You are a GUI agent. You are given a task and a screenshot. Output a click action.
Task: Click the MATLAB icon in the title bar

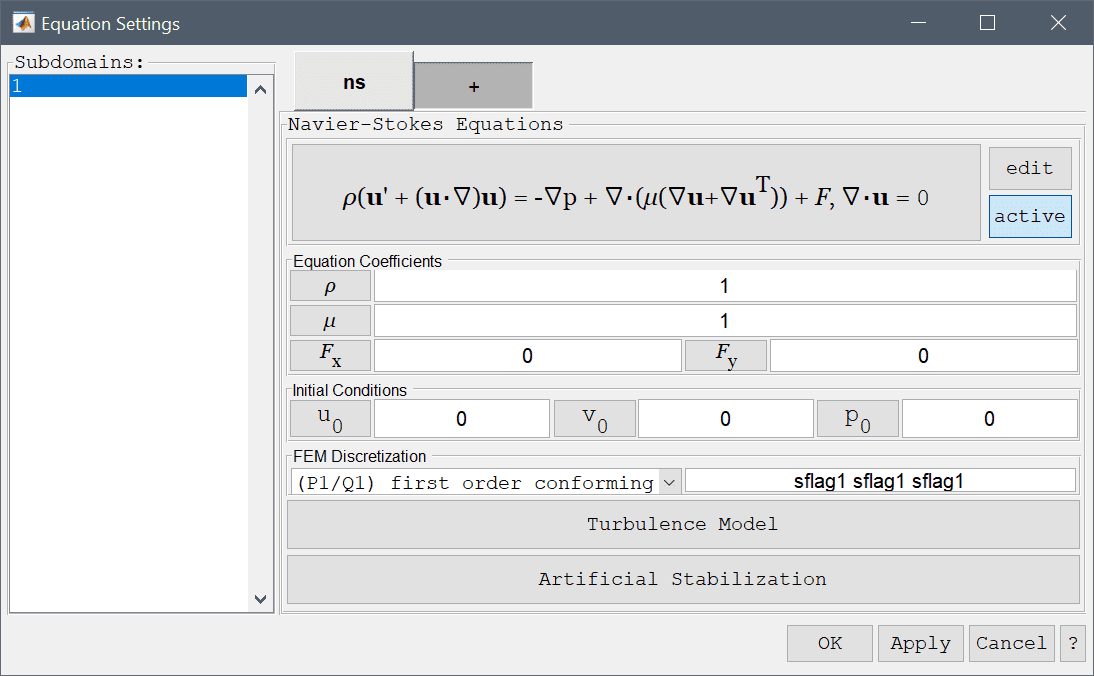(23, 23)
